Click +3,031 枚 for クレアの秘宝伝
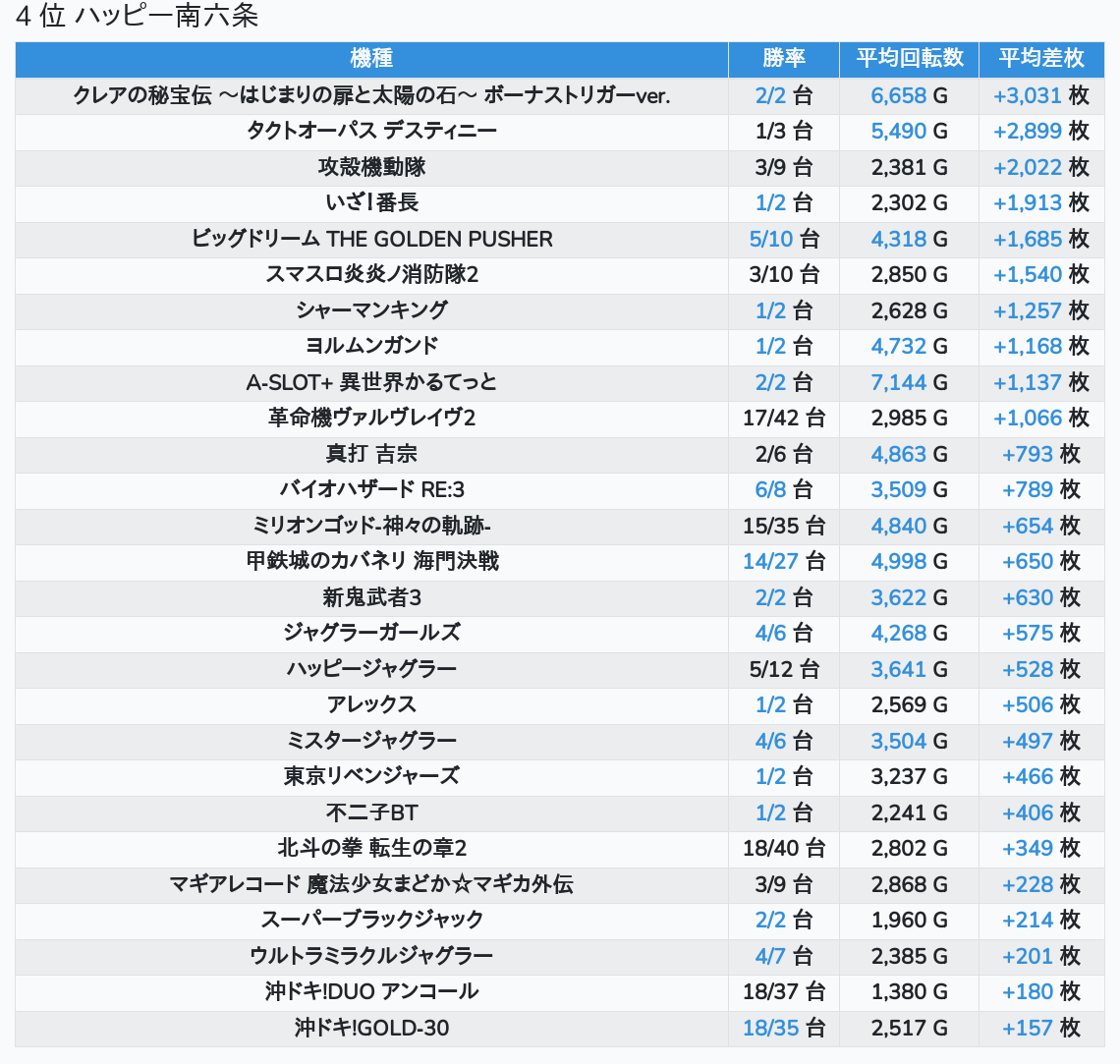 pyautogui.click(x=1041, y=95)
